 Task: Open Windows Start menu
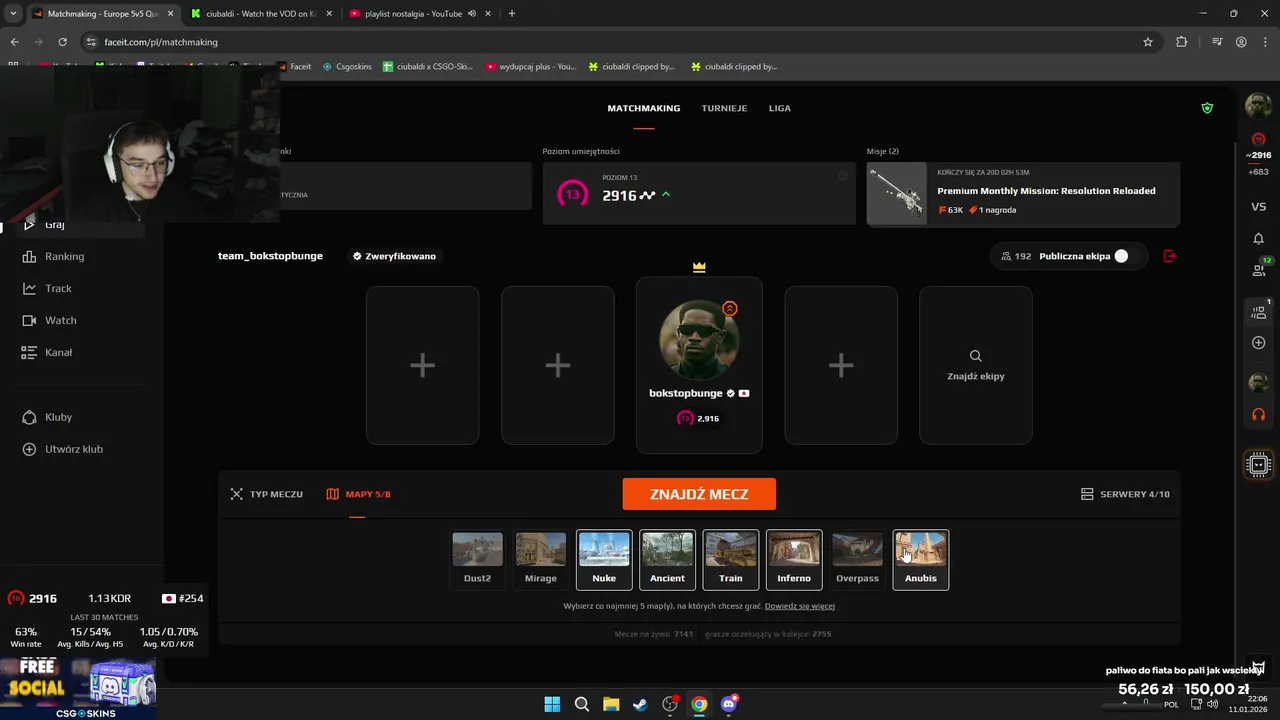click(x=552, y=704)
